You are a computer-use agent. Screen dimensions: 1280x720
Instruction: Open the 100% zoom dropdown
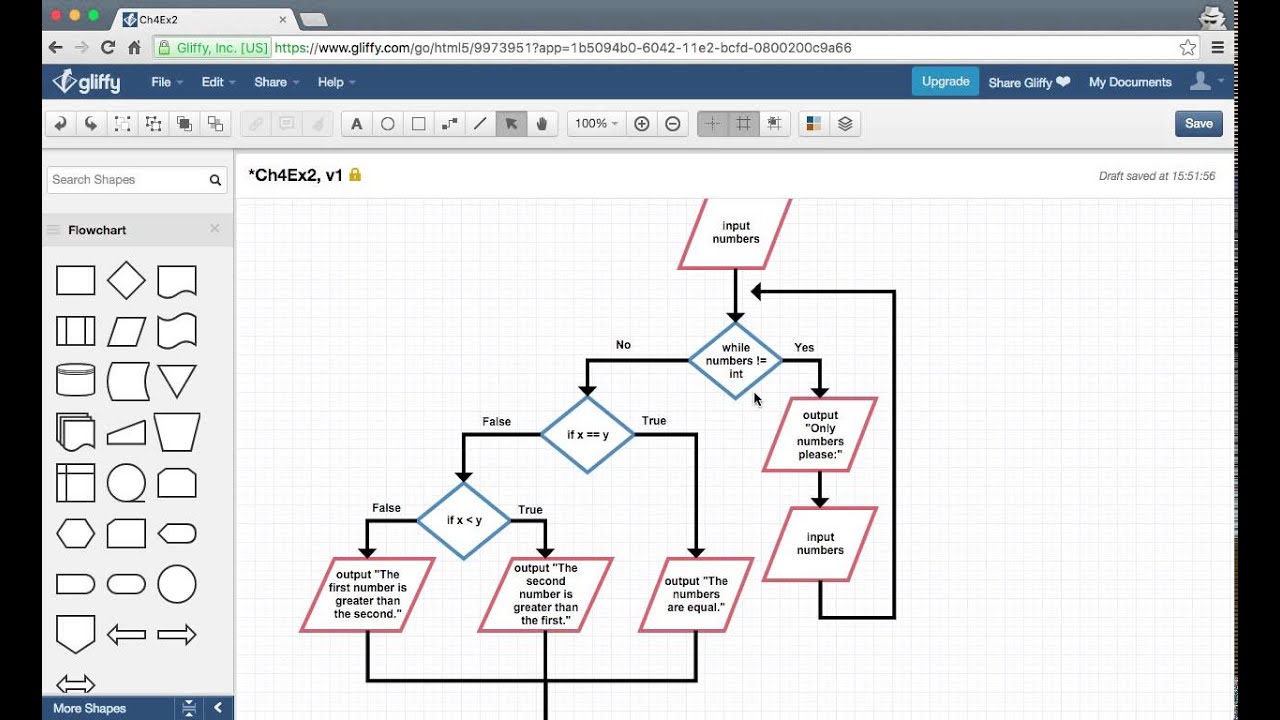[596, 124]
